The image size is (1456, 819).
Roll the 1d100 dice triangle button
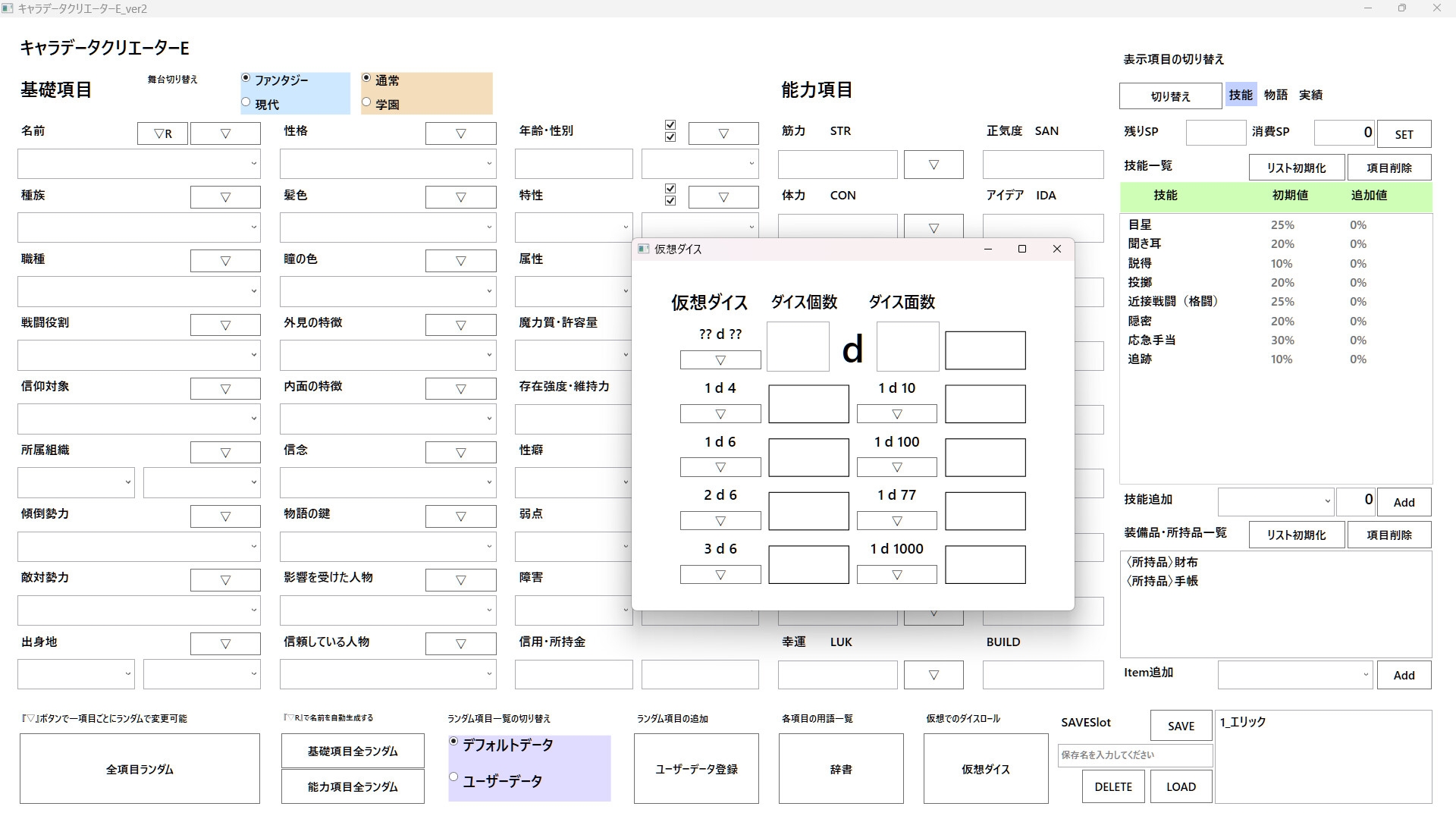coord(896,468)
